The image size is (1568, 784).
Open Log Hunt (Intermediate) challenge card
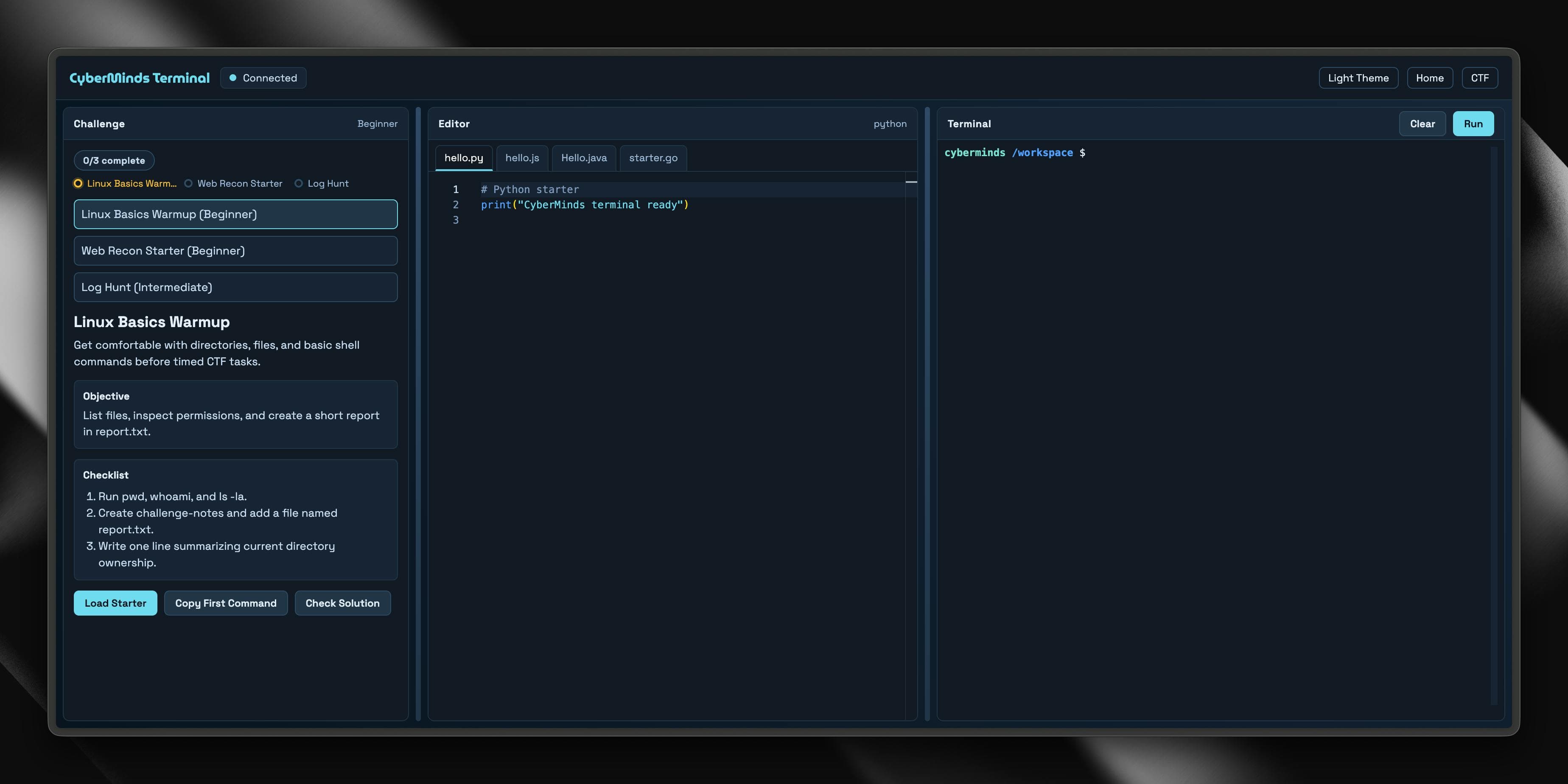click(235, 287)
